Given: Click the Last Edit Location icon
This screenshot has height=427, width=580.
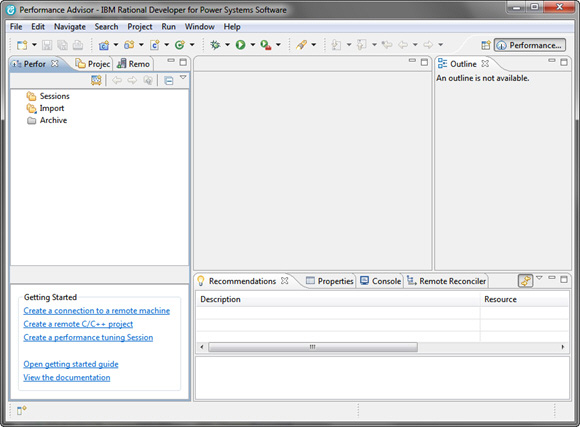Looking at the screenshot, I should [x=387, y=45].
